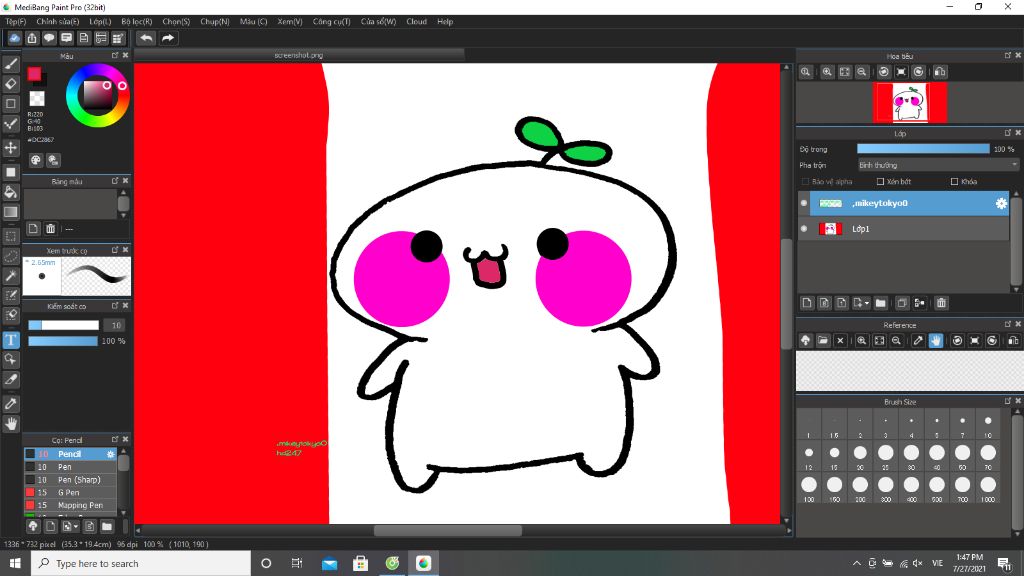This screenshot has width=1024, height=576.
Task: Open the Tệp(F) file menu
Action: coord(16,22)
